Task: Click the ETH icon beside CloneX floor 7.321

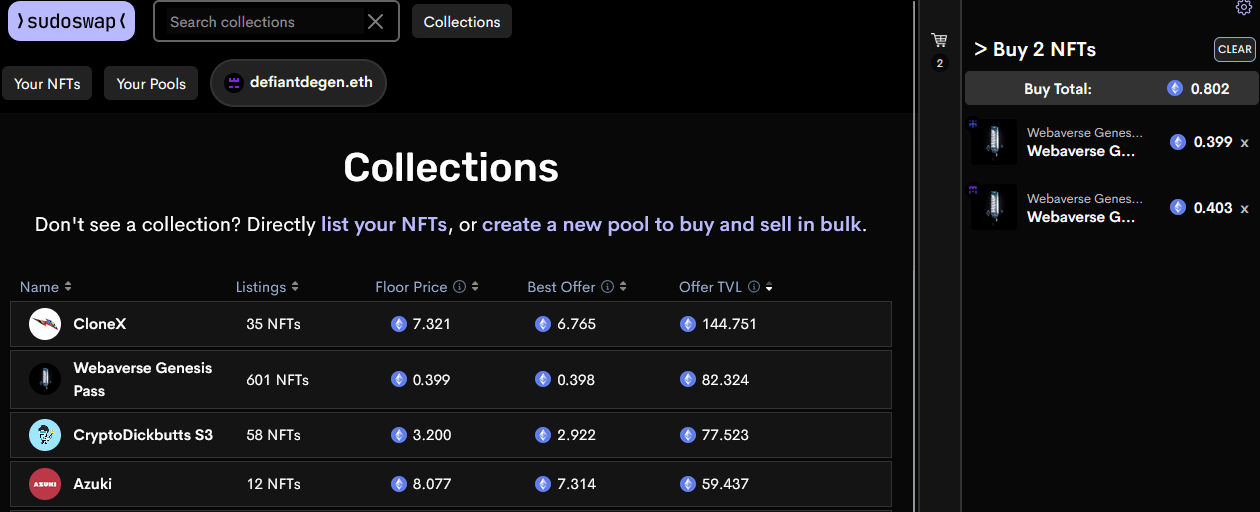Action: (399, 324)
